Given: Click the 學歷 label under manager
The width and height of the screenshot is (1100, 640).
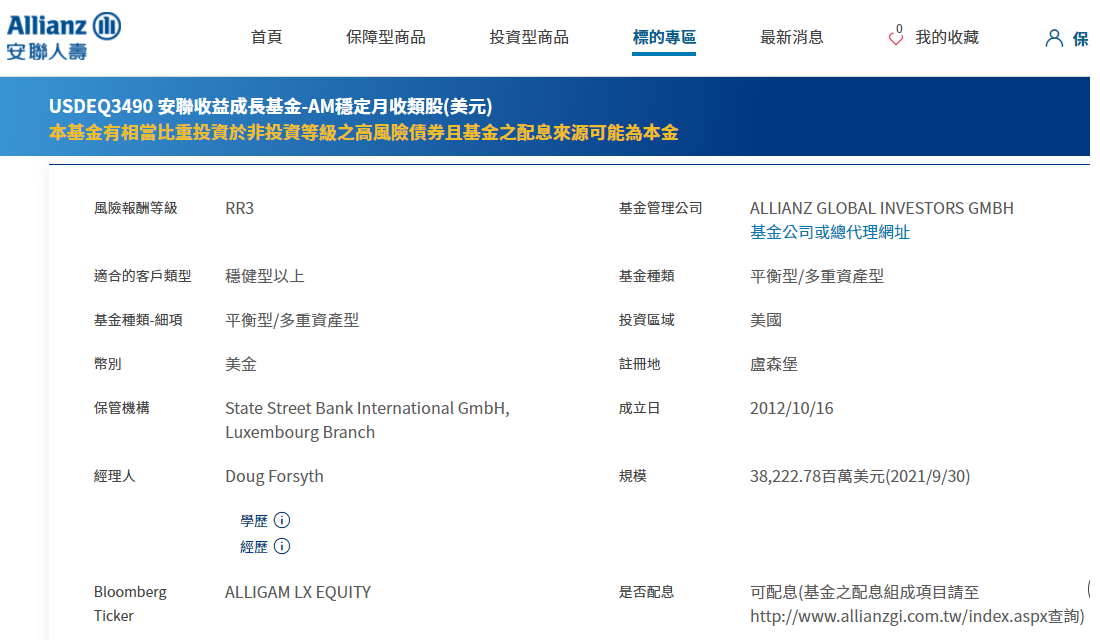Looking at the screenshot, I should click(x=254, y=521).
